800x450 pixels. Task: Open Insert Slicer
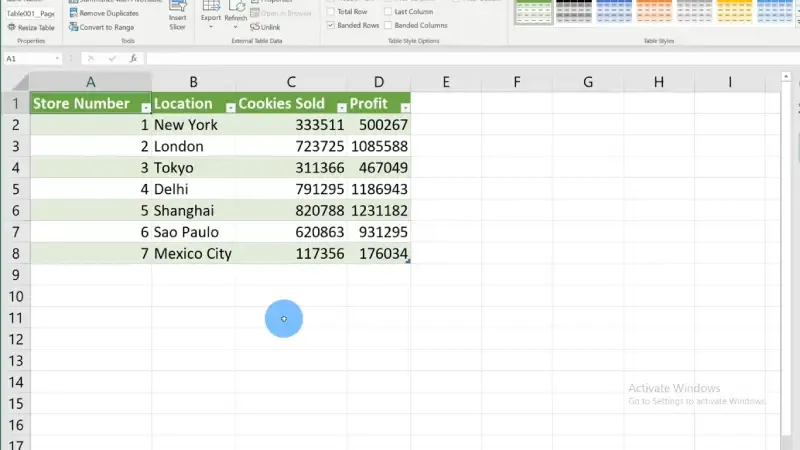coord(178,15)
